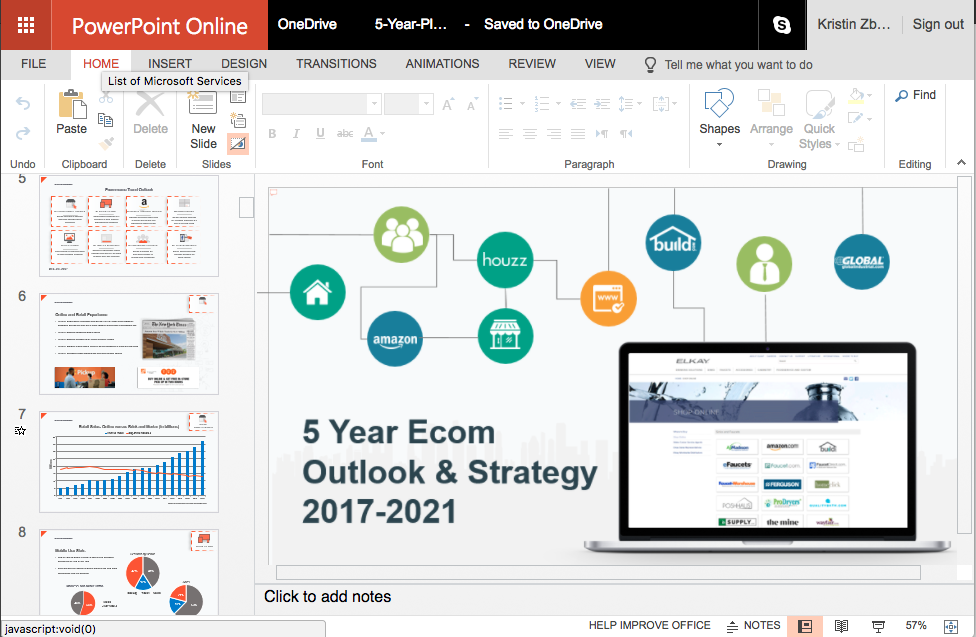
Task: Select slide 7 thumbnail with bar chart
Action: tap(129, 461)
